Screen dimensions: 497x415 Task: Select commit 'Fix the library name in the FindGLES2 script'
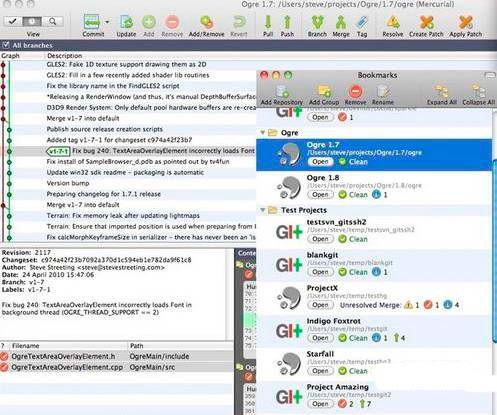[x=128, y=86]
